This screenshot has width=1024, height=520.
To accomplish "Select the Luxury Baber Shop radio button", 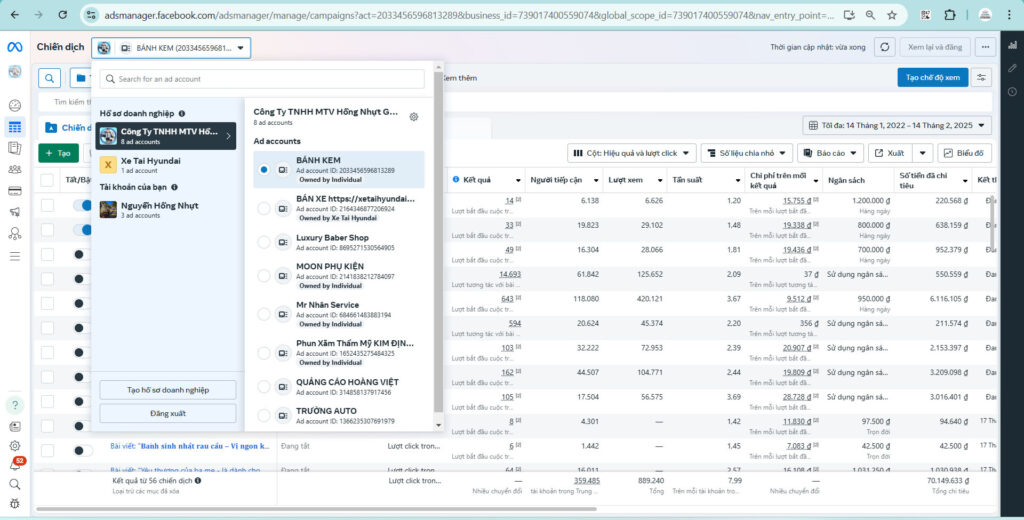I will pyautogui.click(x=264, y=242).
